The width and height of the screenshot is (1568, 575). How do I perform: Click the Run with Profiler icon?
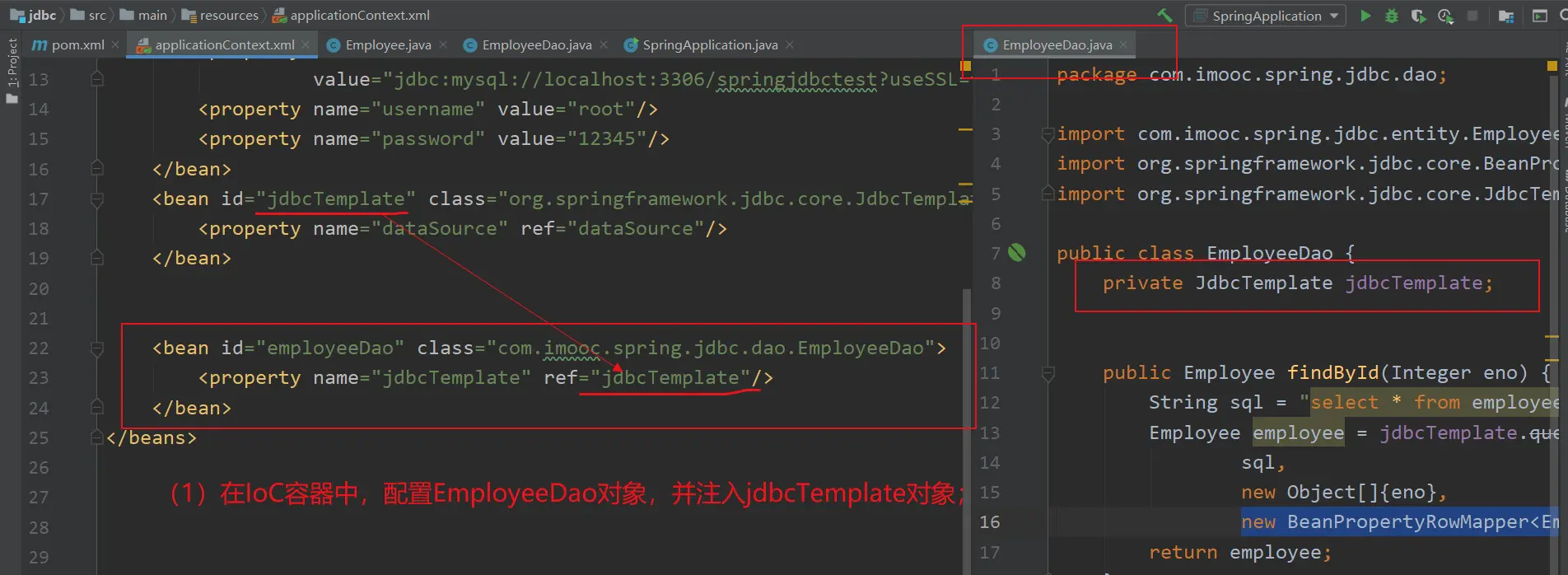click(1445, 16)
